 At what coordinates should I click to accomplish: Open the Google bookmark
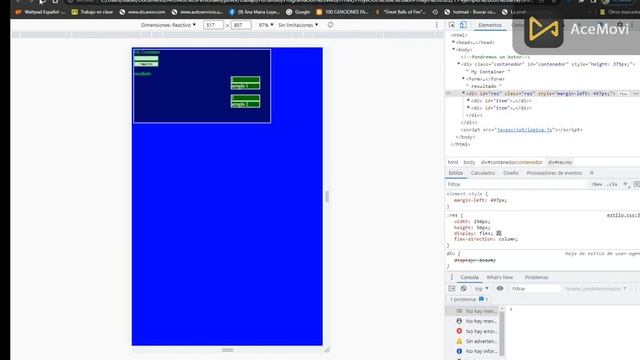tap(298, 12)
